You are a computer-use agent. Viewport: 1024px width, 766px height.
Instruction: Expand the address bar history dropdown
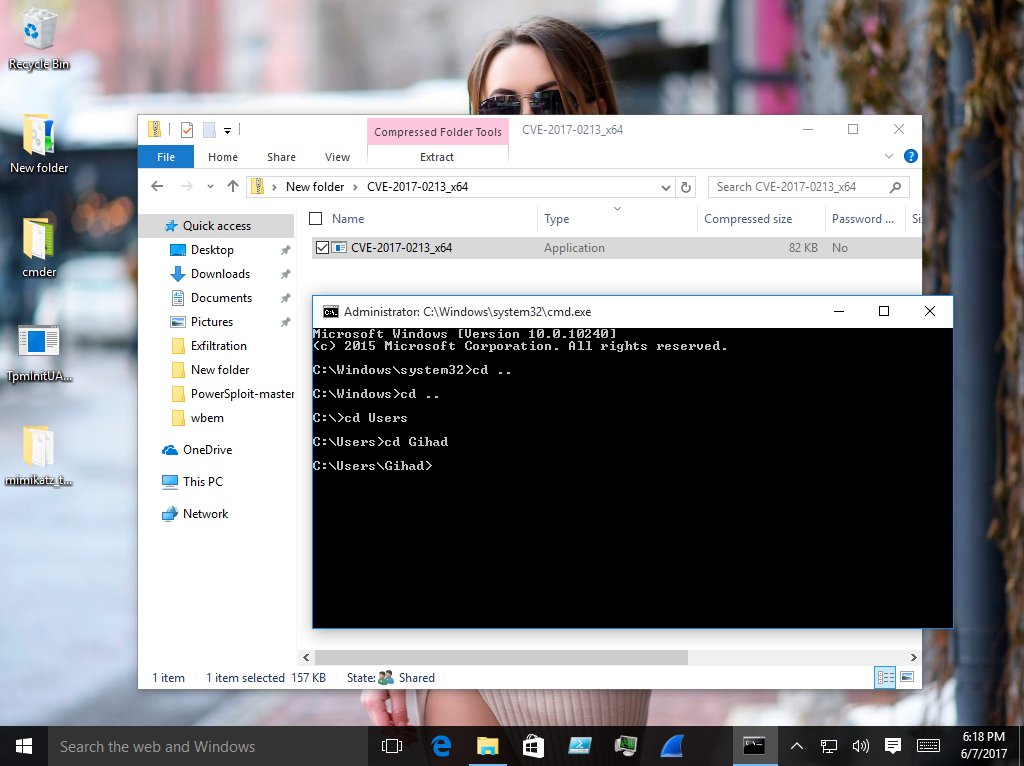coord(665,187)
